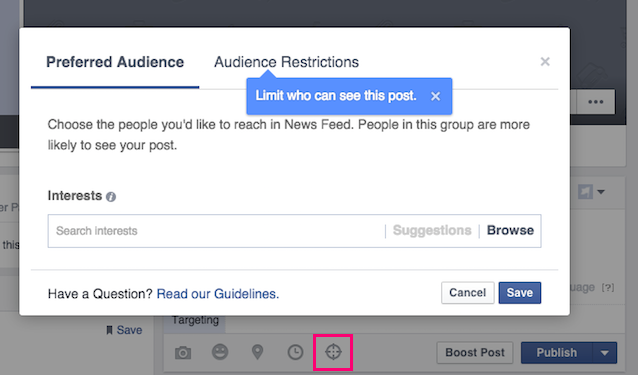Switch to the Audience Restrictions tab
Image resolution: width=638 pixels, height=375 pixels.
point(286,62)
